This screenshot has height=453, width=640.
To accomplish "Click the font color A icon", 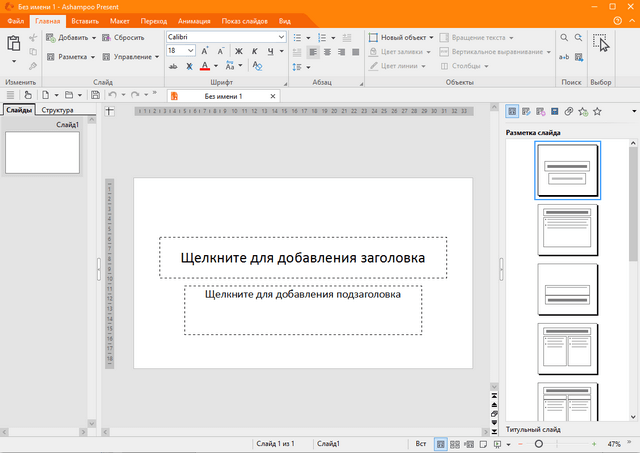I will (x=204, y=66).
